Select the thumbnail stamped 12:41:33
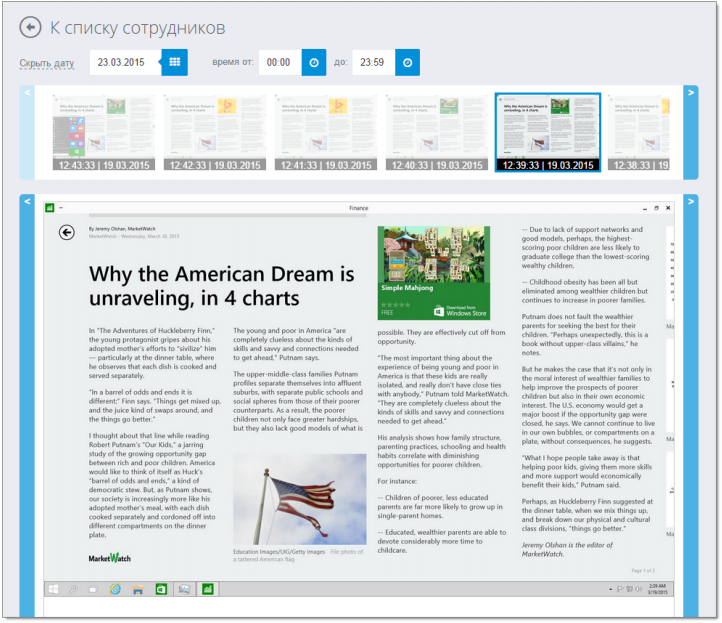722x623 pixels. click(326, 133)
